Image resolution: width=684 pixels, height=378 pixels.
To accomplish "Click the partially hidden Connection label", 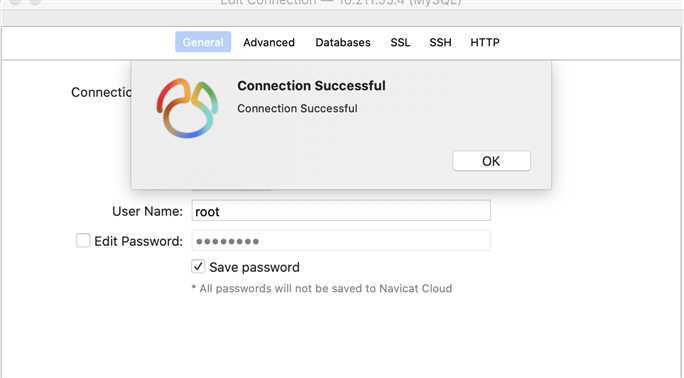I will click(101, 92).
